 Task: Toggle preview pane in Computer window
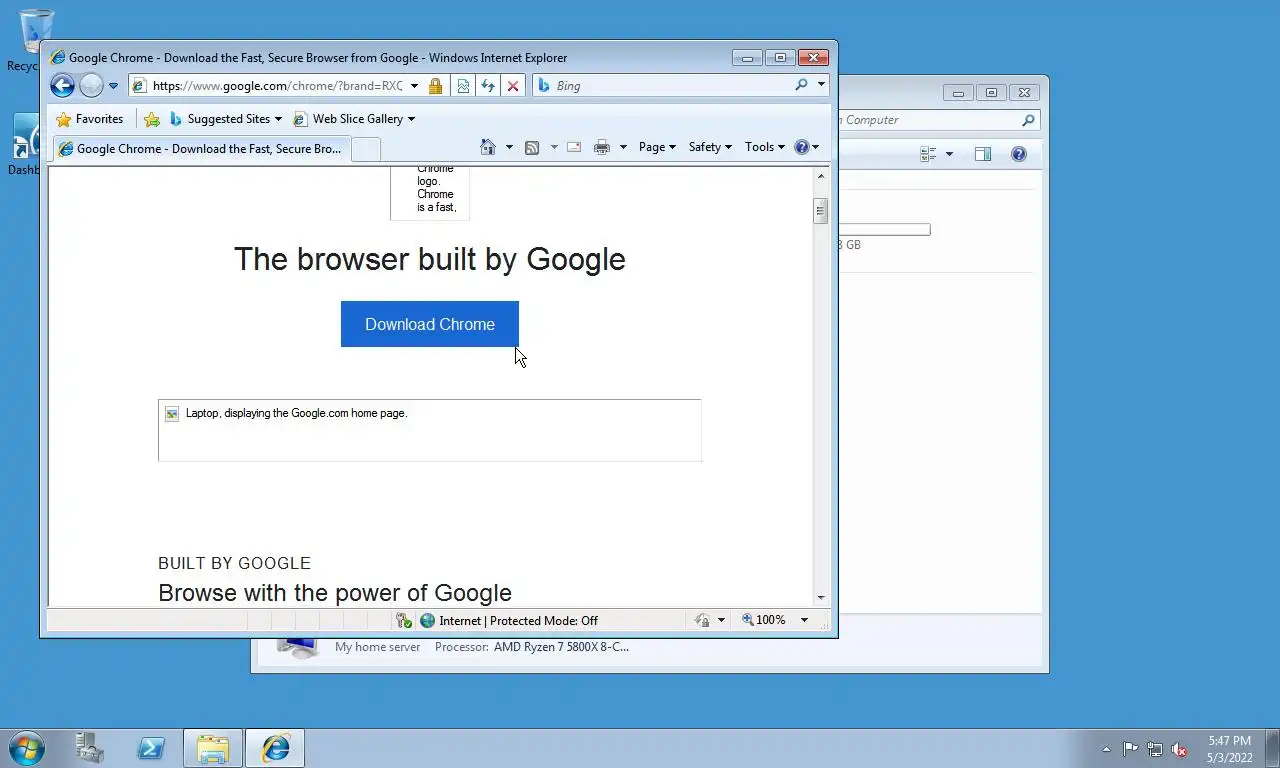click(x=983, y=154)
